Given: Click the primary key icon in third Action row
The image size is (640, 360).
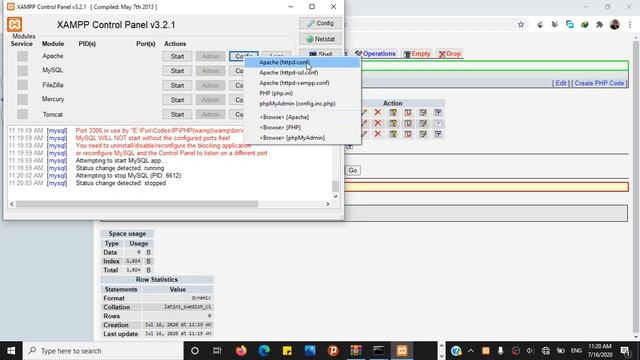Looking at the screenshot, I should coord(393,134).
